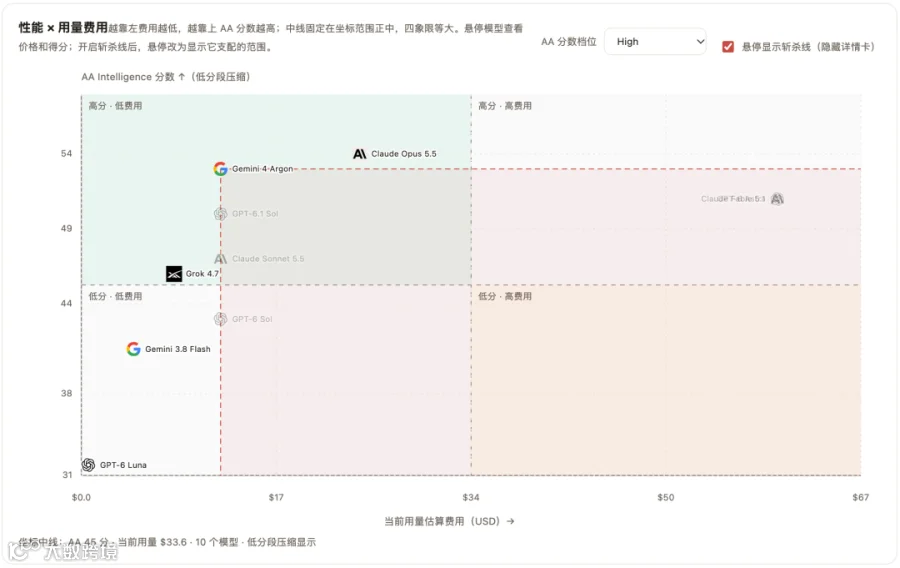
Task: Click the AA 分数档位 label
Action: click(x=568, y=42)
